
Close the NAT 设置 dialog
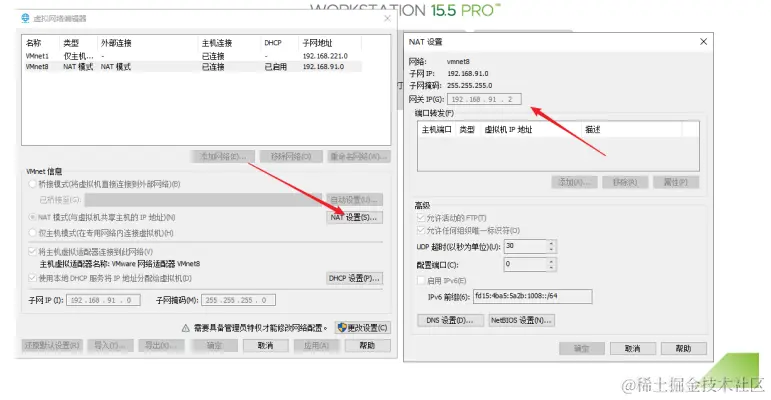click(704, 42)
